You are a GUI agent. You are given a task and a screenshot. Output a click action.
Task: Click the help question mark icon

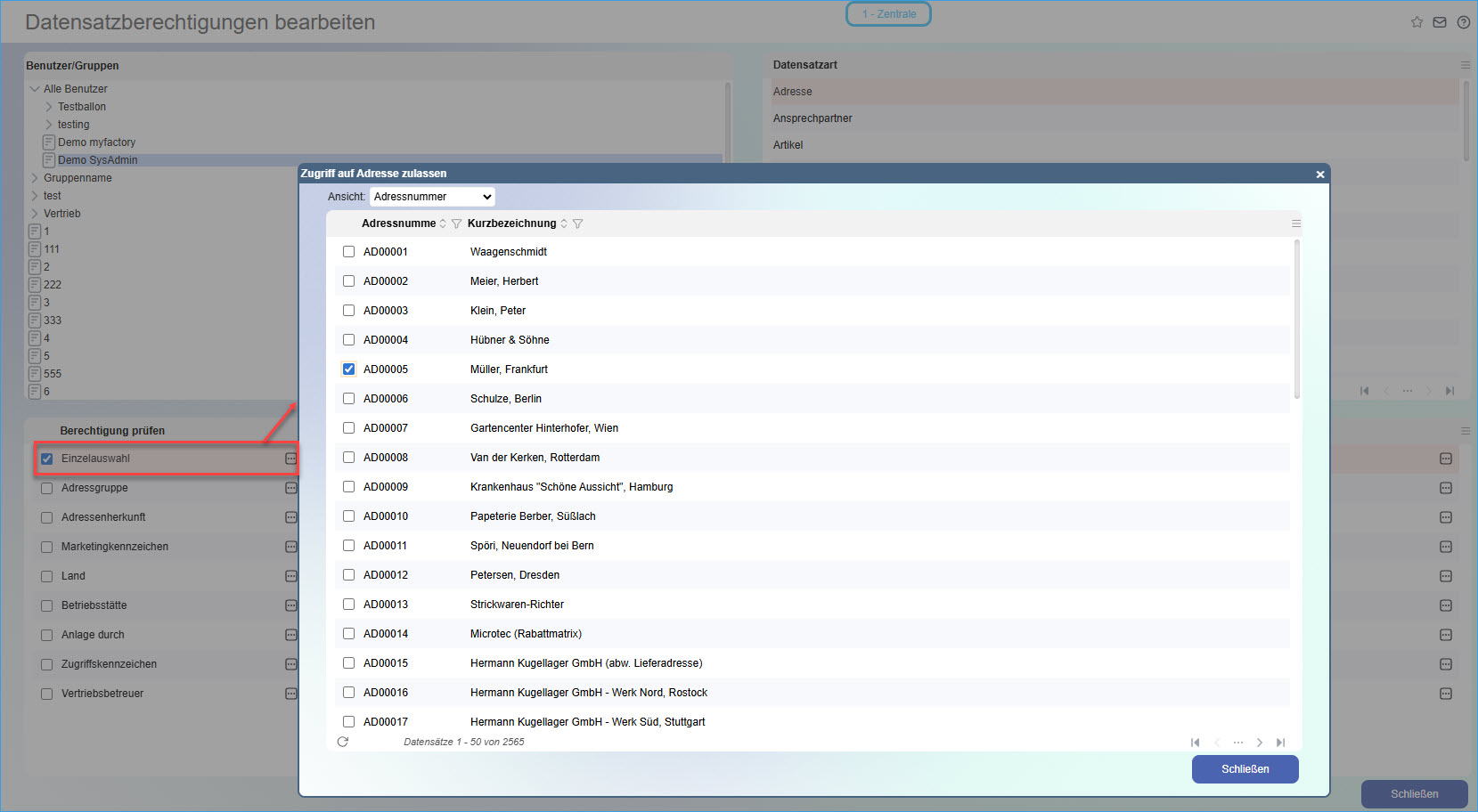(1464, 22)
